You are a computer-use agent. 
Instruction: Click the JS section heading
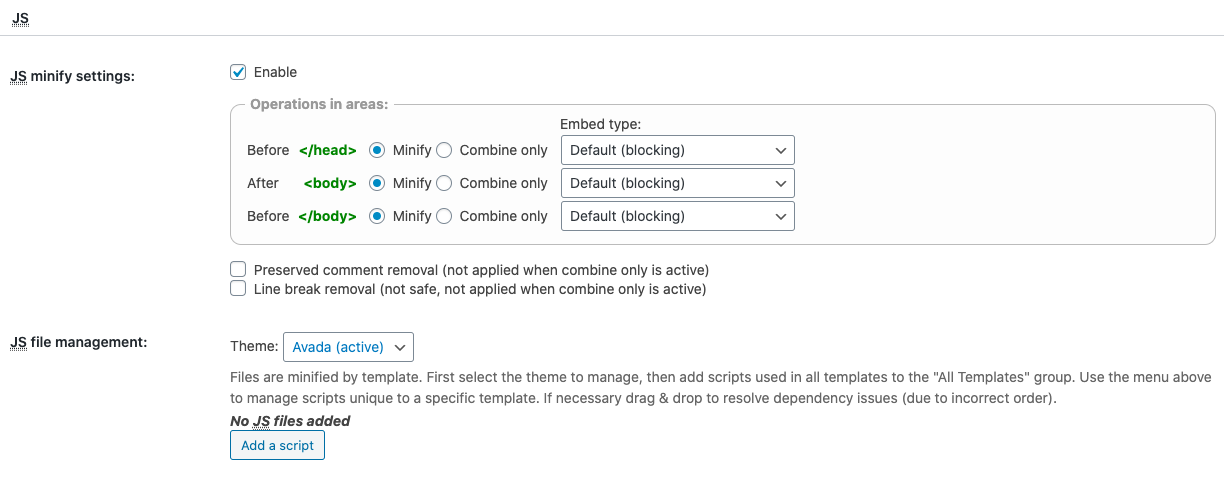click(x=20, y=18)
